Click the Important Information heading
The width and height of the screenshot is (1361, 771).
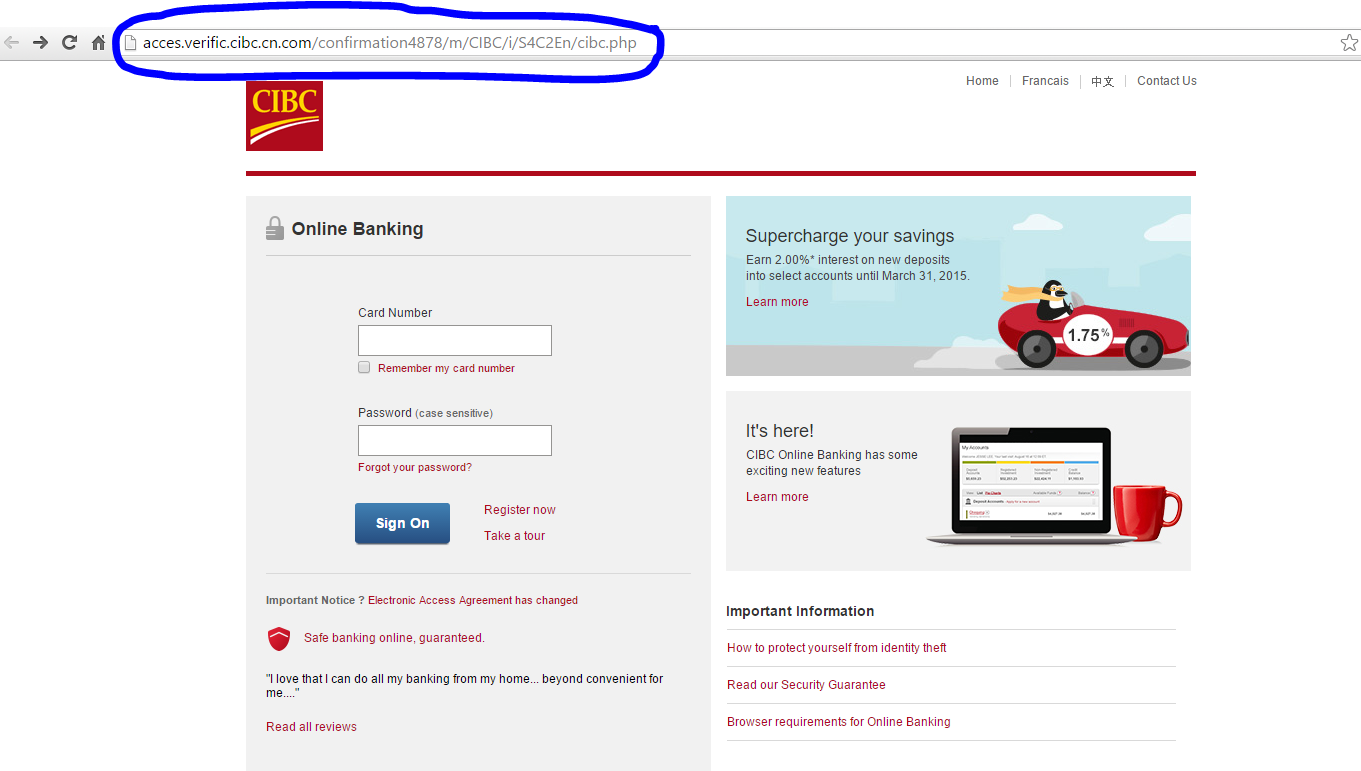(800, 611)
